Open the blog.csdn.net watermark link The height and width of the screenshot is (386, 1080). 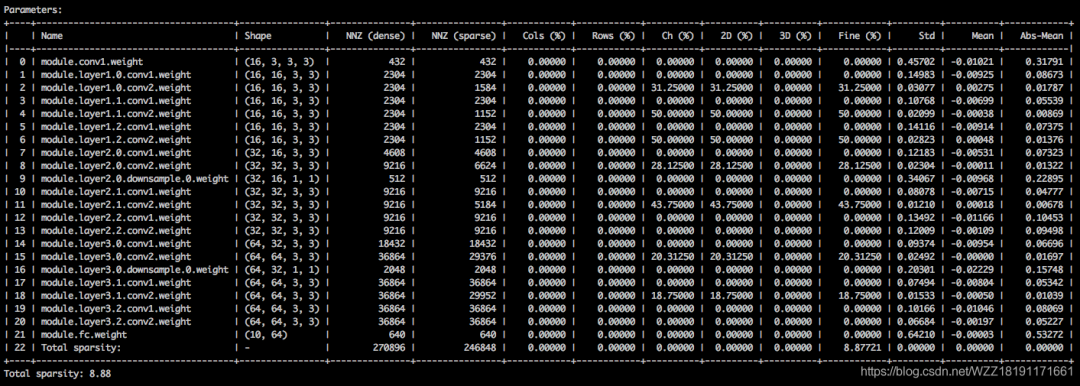pyautogui.click(x=969, y=373)
